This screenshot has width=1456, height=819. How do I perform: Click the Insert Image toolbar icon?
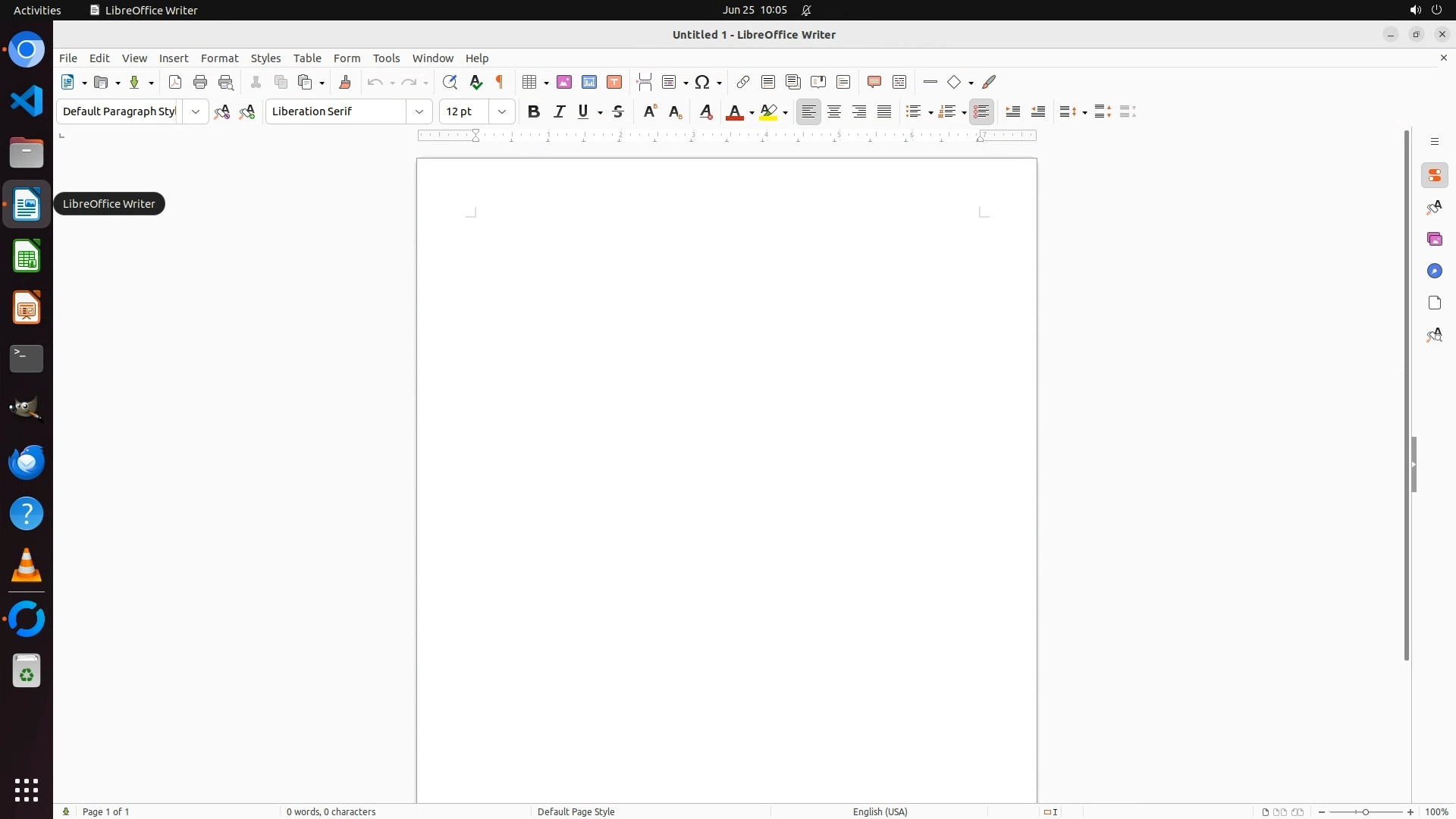point(564,83)
